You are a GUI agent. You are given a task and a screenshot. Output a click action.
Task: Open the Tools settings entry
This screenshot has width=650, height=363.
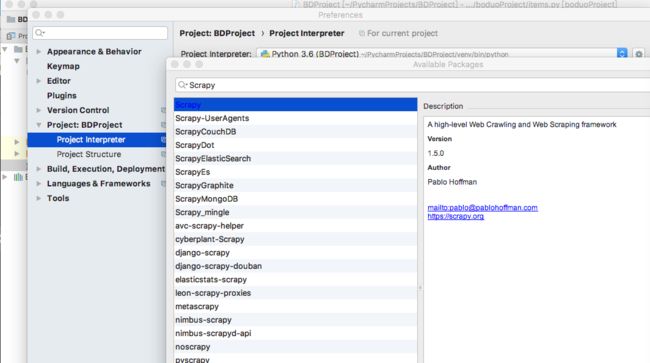point(58,198)
